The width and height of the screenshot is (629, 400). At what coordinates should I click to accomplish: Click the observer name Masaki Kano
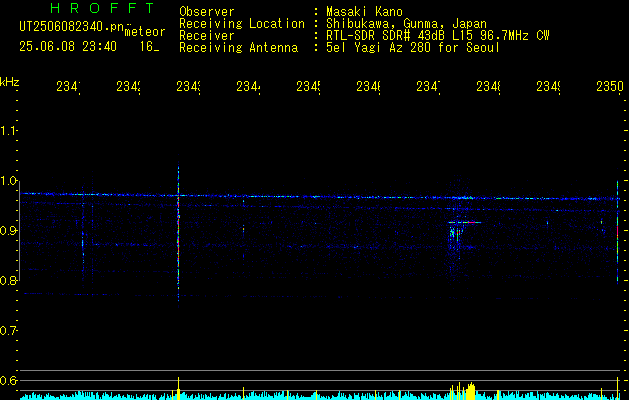click(364, 12)
